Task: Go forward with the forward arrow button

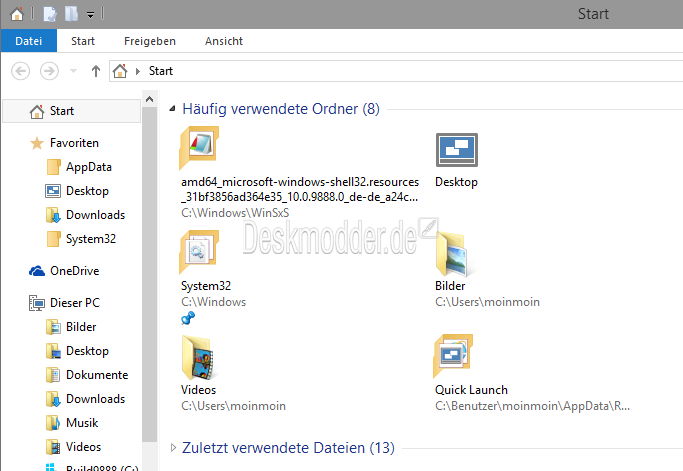Action: point(49,71)
